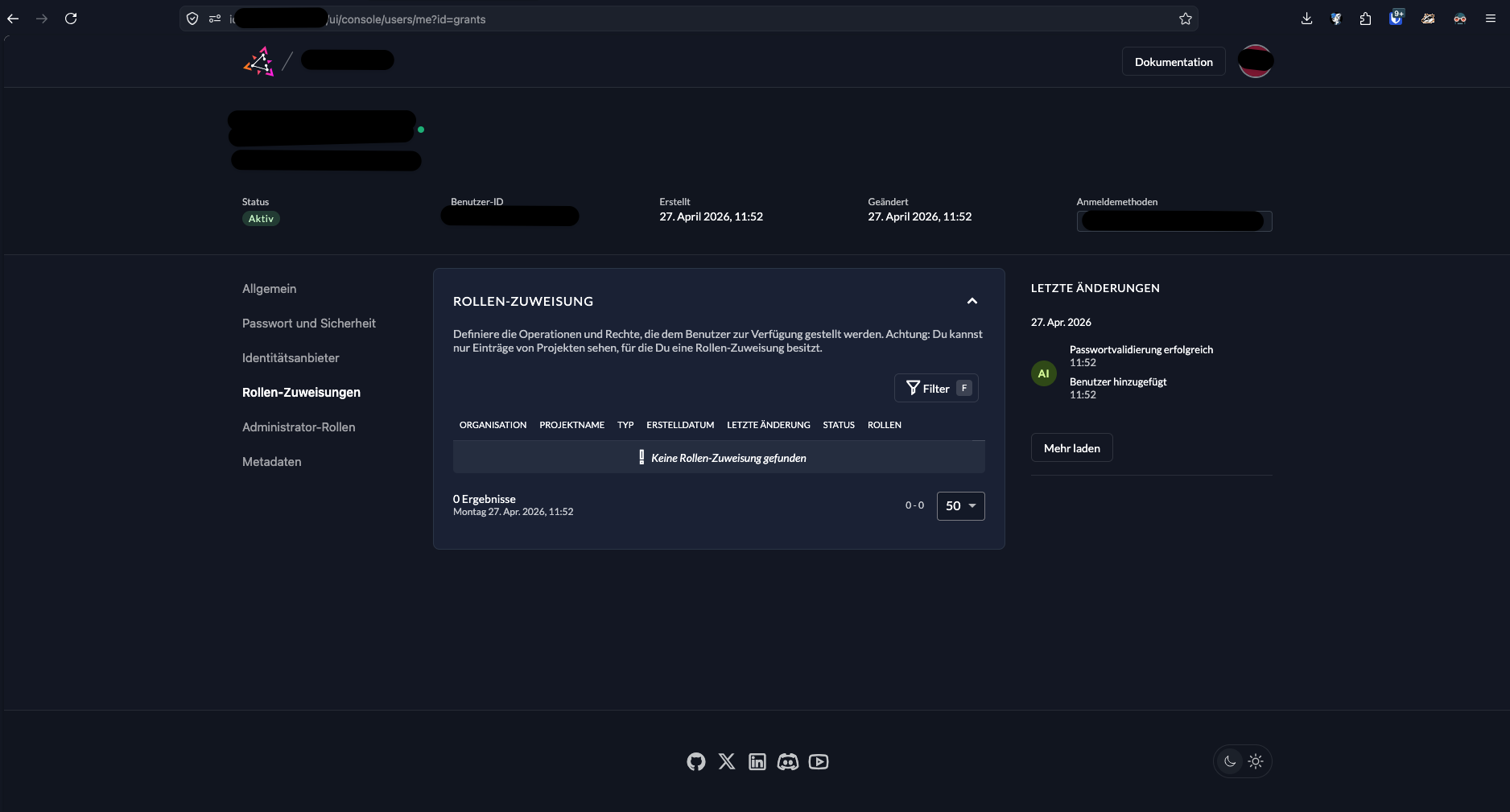The width and height of the screenshot is (1510, 812).
Task: Go to Administrator-Rollen section
Action: 299,427
